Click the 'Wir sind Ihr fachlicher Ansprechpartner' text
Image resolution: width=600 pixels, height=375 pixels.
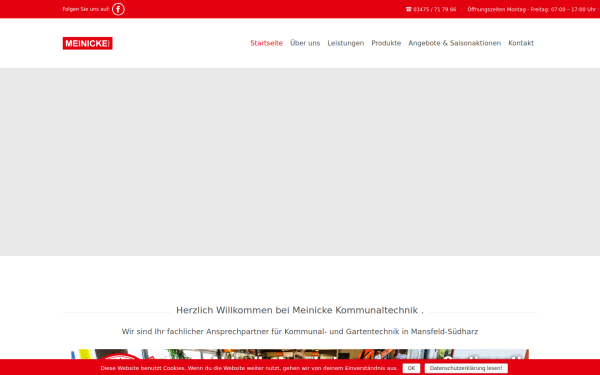(x=300, y=331)
